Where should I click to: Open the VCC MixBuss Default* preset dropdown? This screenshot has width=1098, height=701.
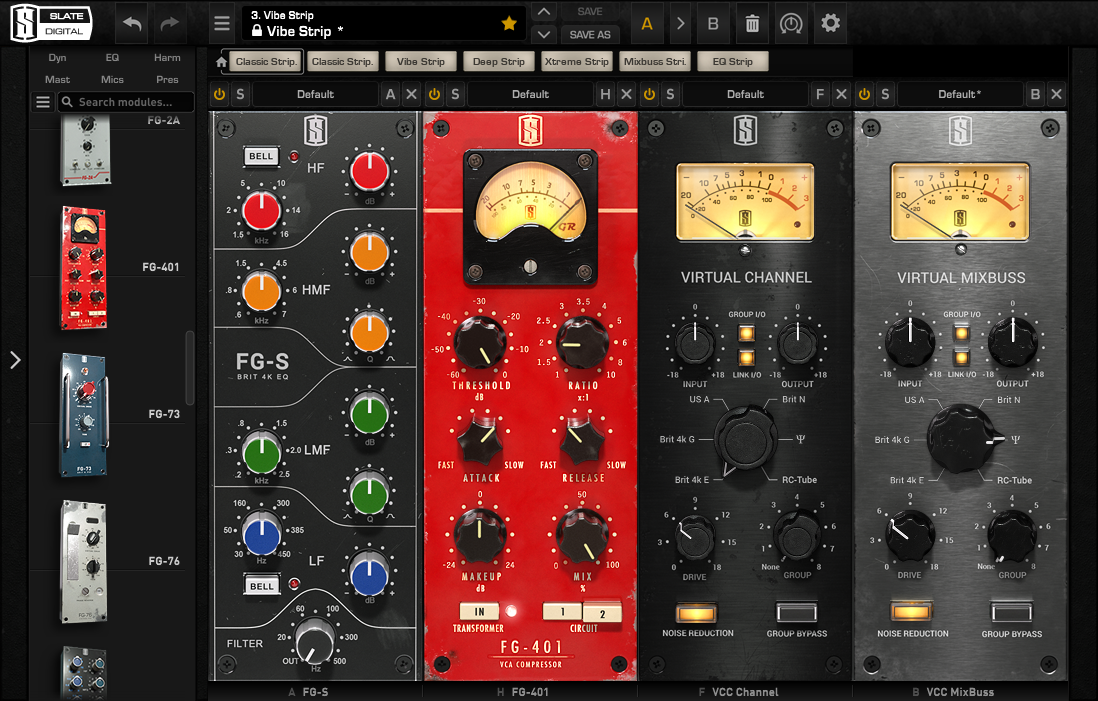pyautogui.click(x=959, y=94)
